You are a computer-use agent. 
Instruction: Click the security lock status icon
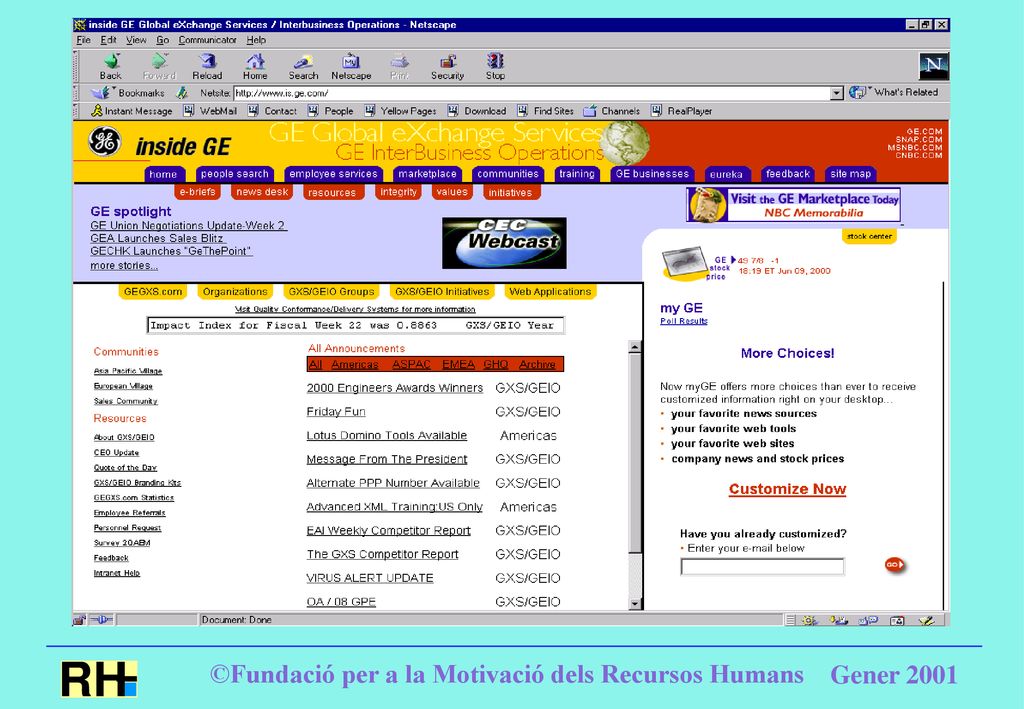click(x=79, y=620)
